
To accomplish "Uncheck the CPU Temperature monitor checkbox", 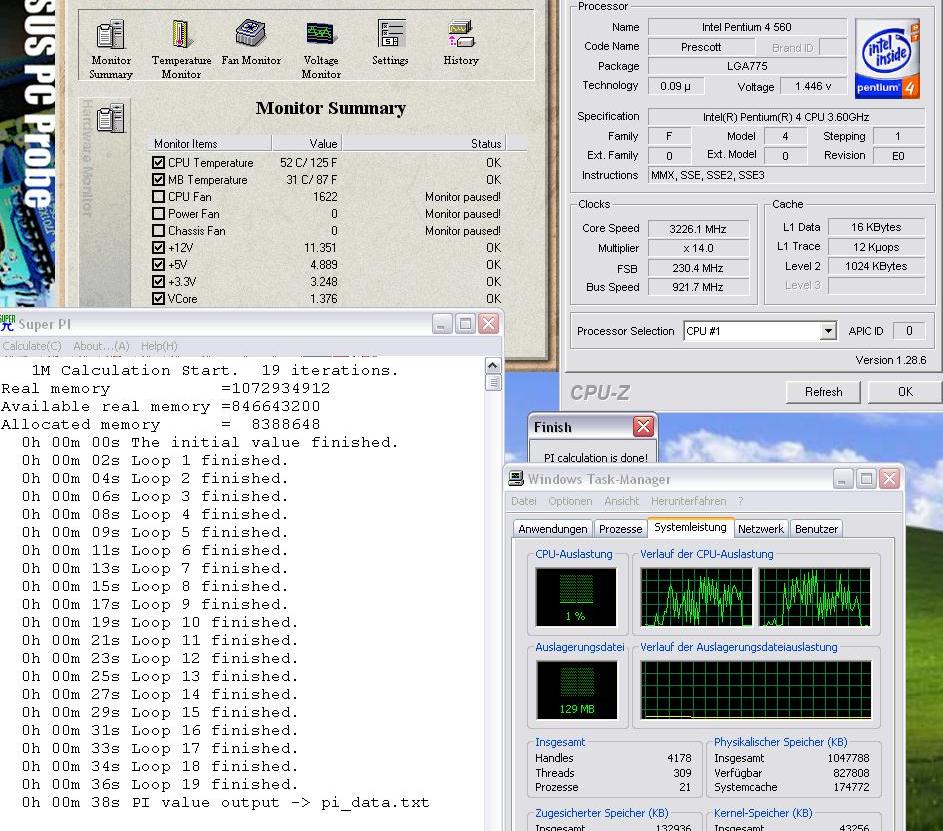I will pos(158,163).
